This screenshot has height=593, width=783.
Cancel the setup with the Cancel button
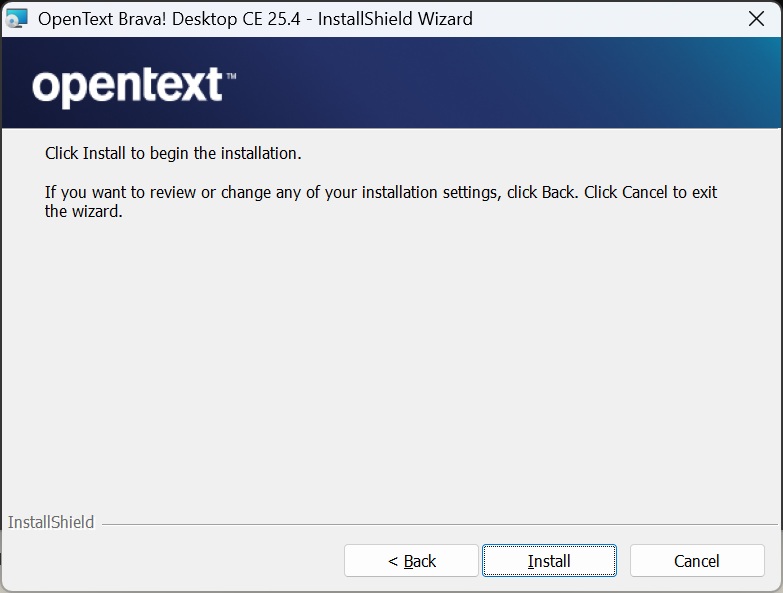click(x=696, y=561)
